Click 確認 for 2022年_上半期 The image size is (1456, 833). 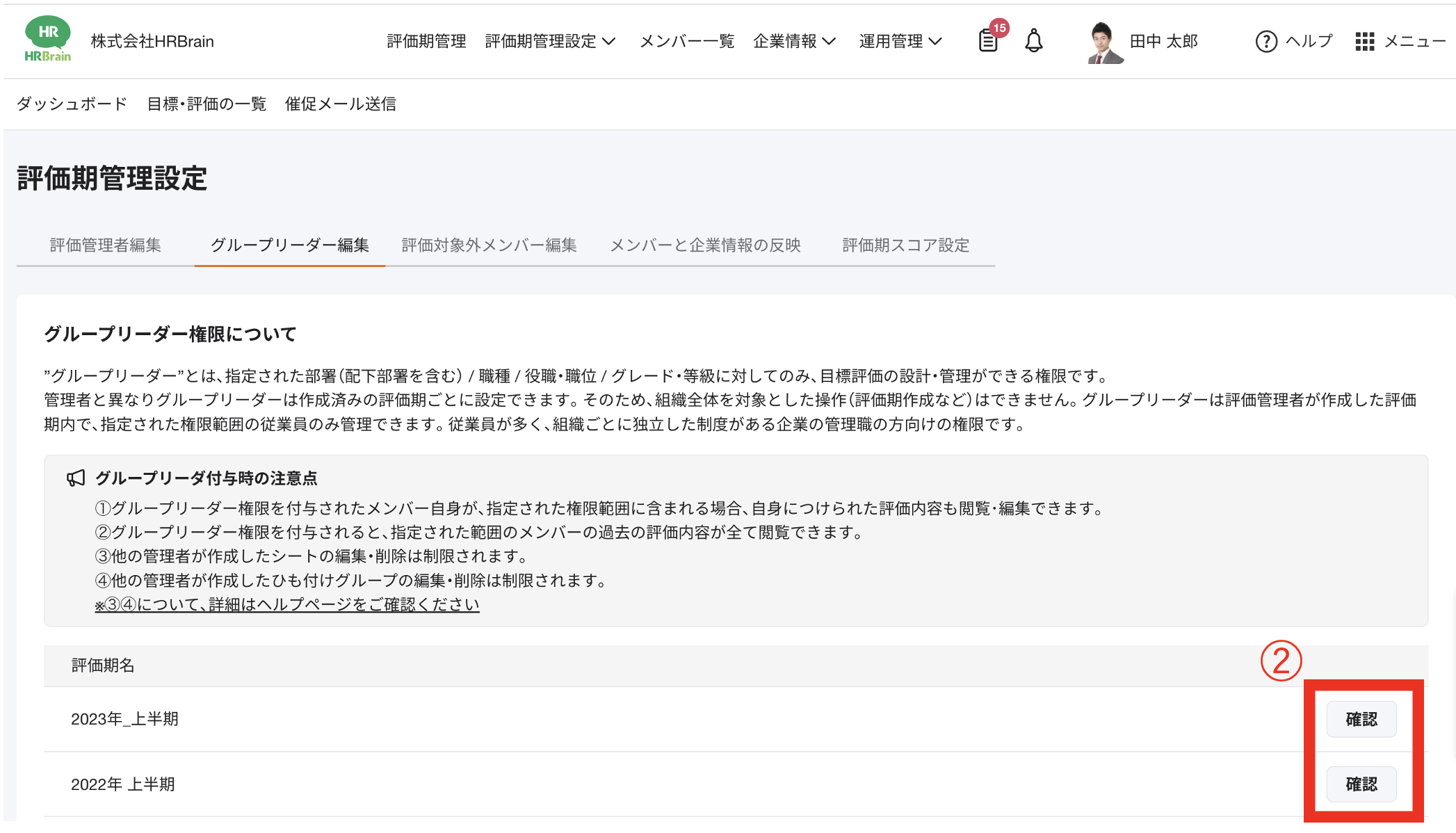coord(1361,784)
